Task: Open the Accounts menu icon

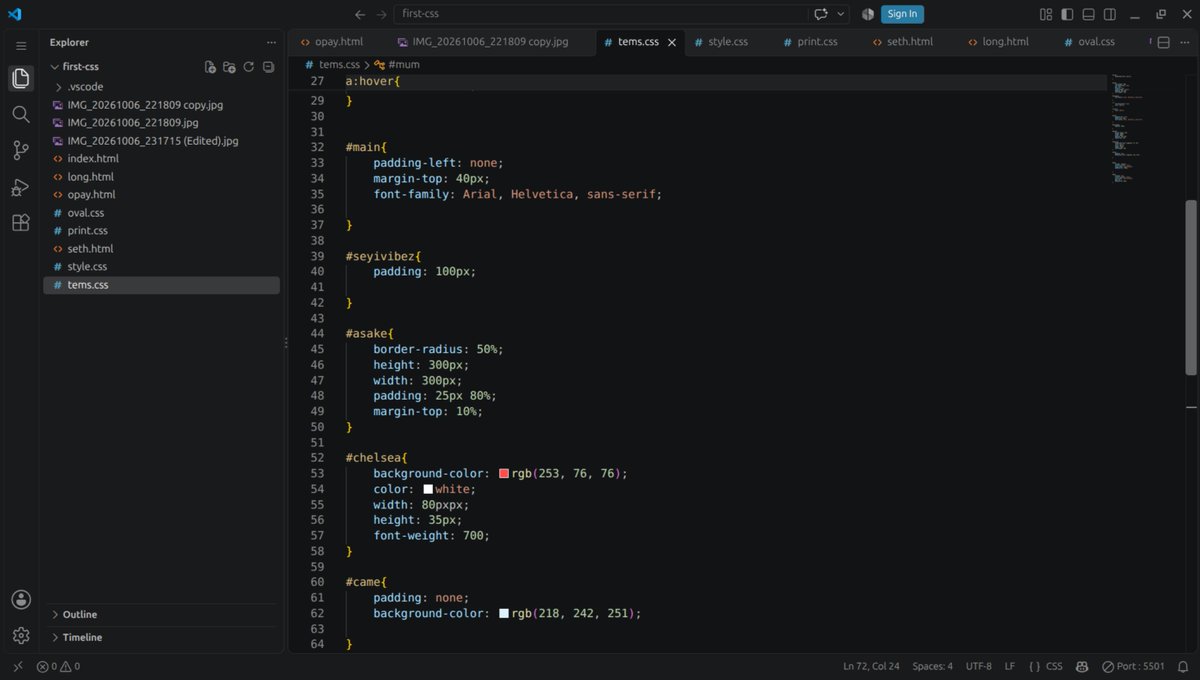Action: 20,599
